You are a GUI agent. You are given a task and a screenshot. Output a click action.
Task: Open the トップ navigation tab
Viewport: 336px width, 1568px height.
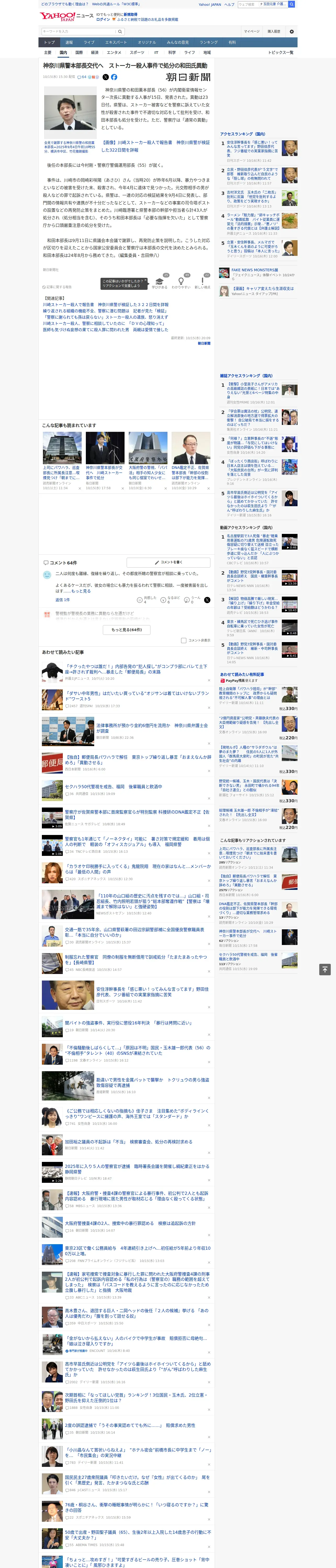coord(49,43)
